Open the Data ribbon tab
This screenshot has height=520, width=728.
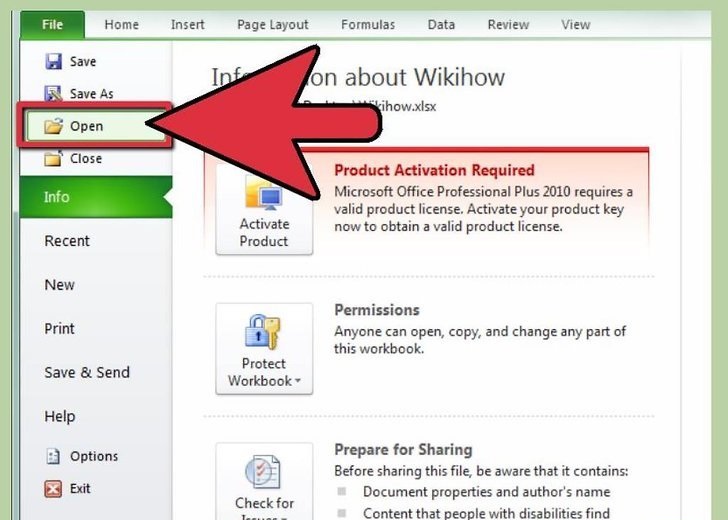441,25
